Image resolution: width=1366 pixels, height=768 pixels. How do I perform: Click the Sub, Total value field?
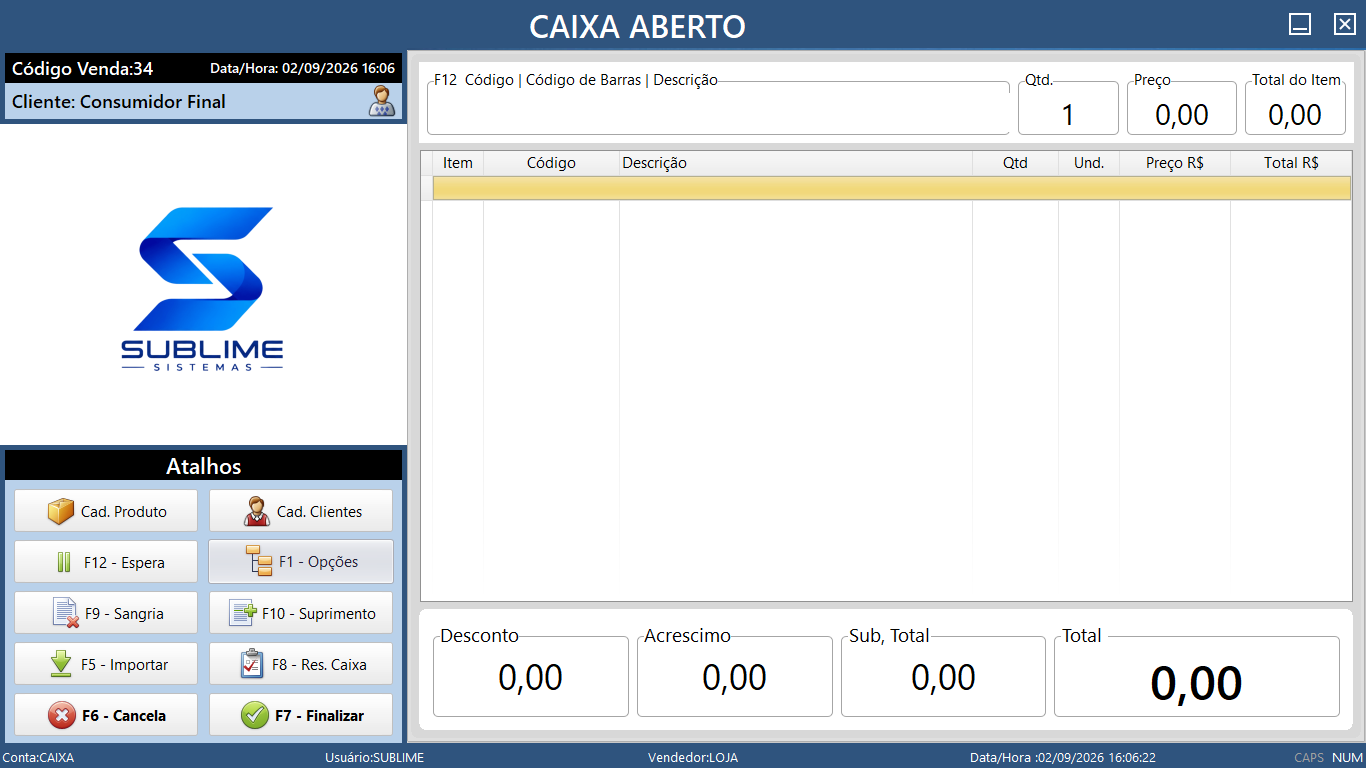pyautogui.click(x=943, y=678)
